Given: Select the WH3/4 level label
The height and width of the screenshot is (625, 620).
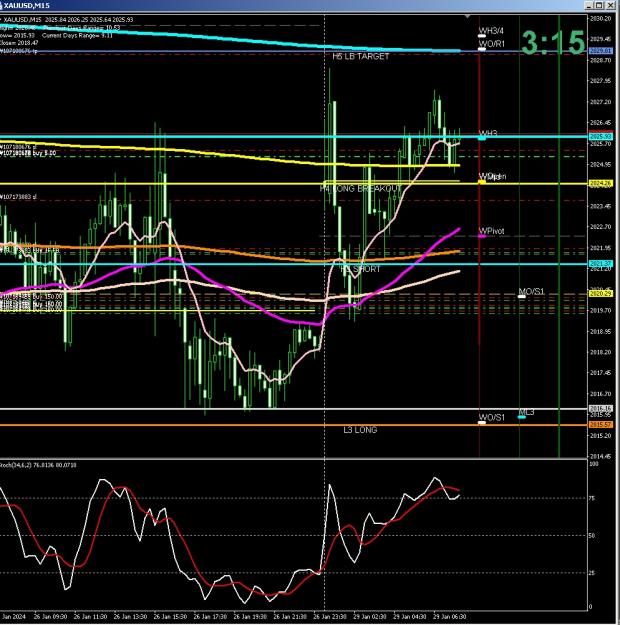Looking at the screenshot, I should (491, 31).
